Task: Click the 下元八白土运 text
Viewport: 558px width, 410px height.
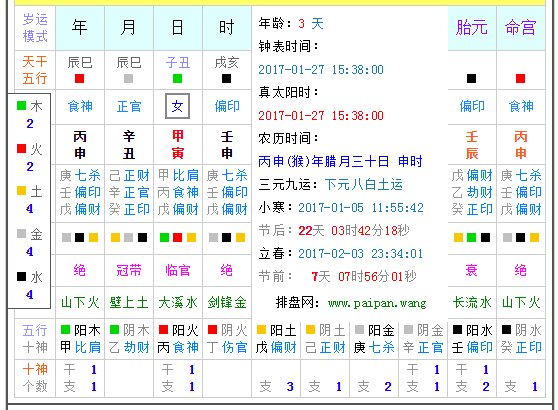Action: [364, 185]
